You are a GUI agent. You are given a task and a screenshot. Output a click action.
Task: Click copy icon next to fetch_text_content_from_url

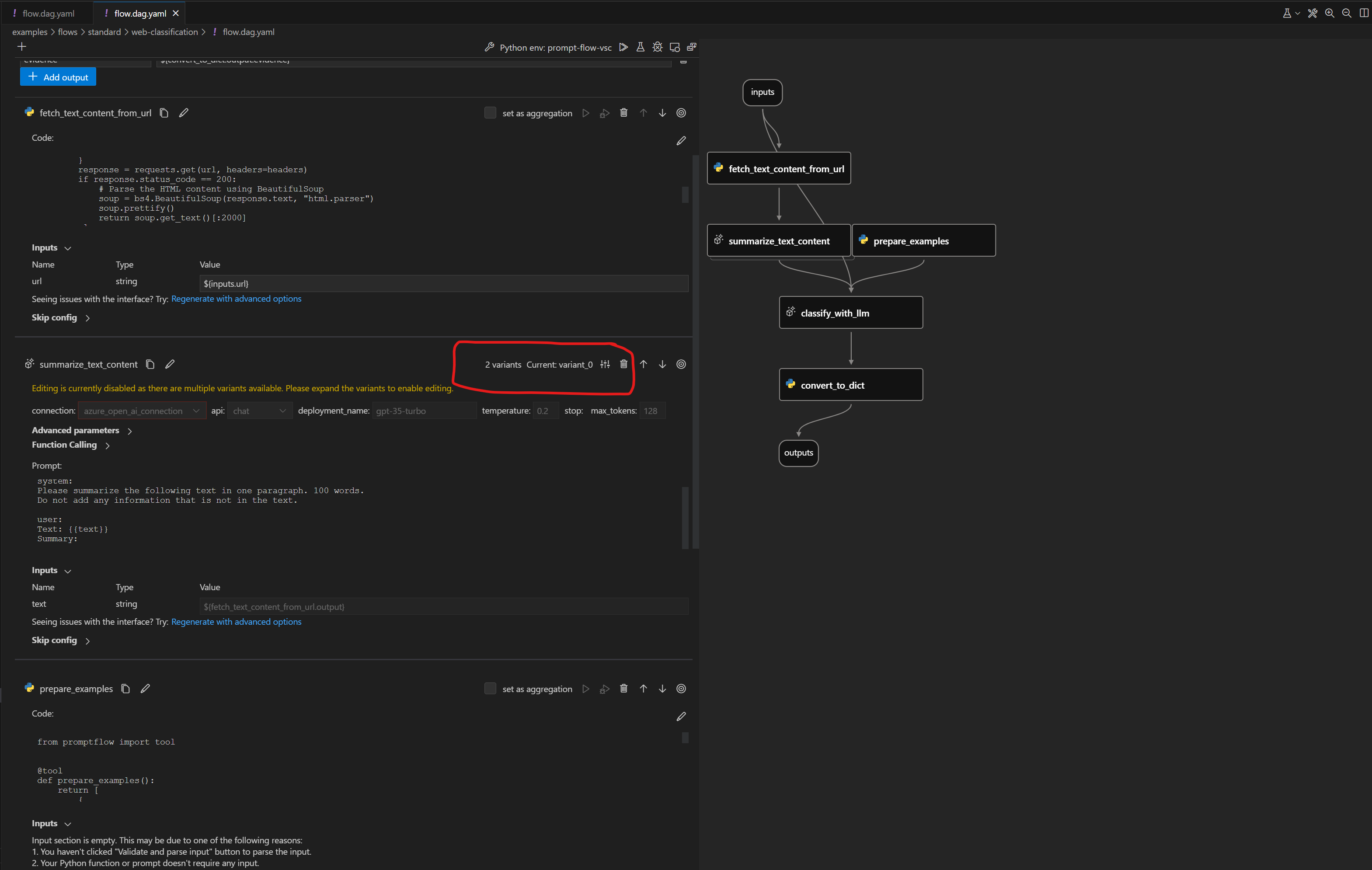coord(164,113)
